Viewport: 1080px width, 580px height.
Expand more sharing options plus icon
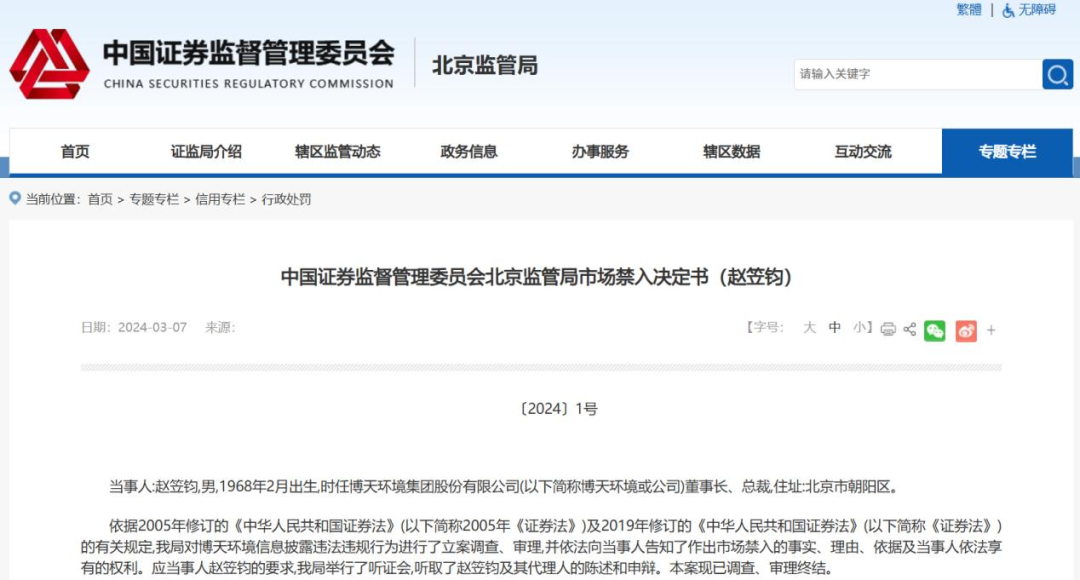tap(991, 331)
